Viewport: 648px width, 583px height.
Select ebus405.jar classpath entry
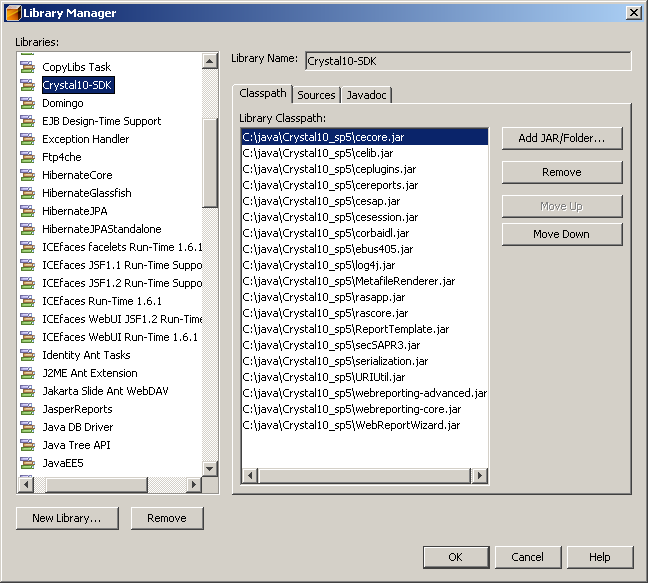[364, 249]
